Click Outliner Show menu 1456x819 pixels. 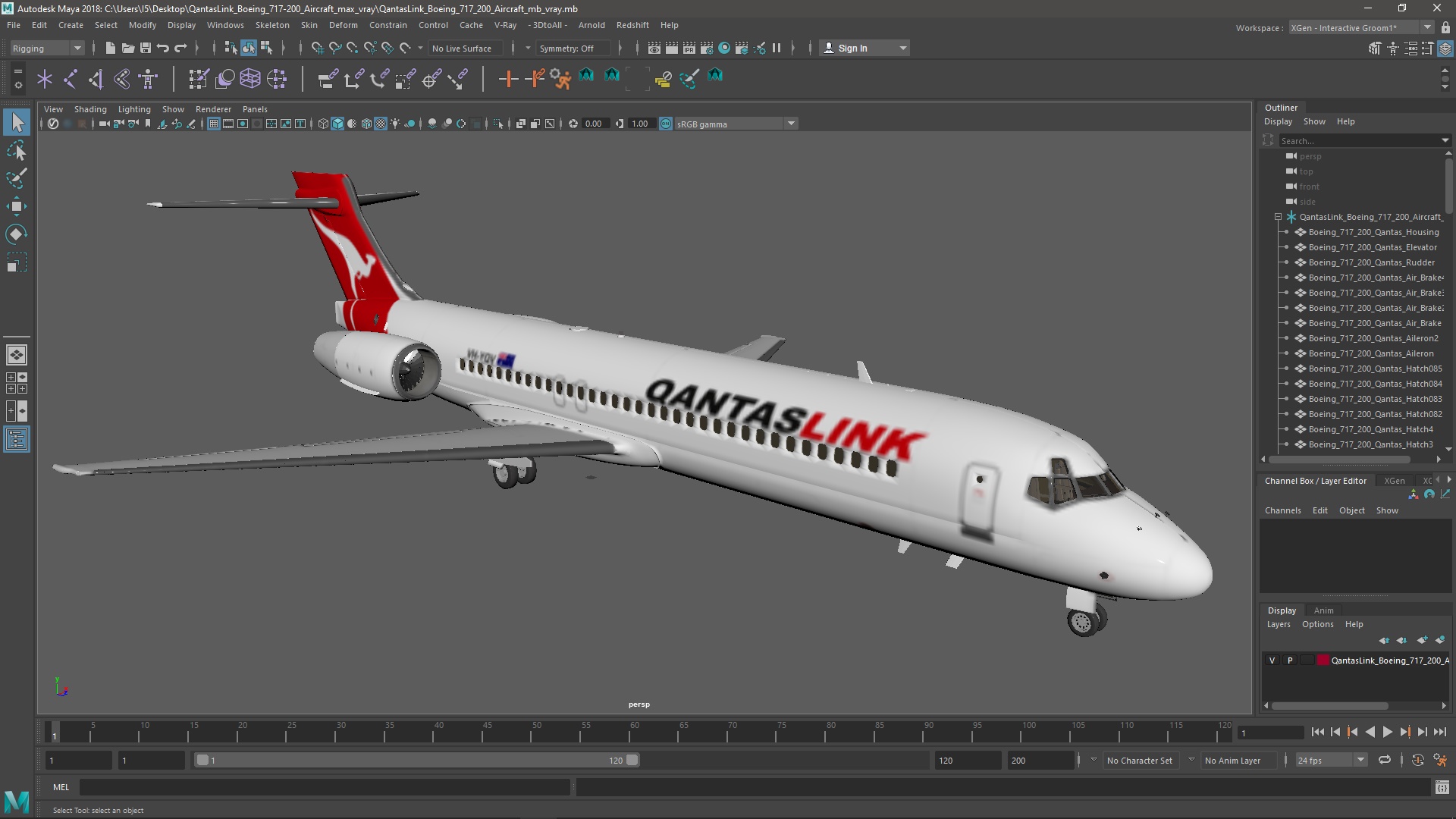tap(1314, 121)
